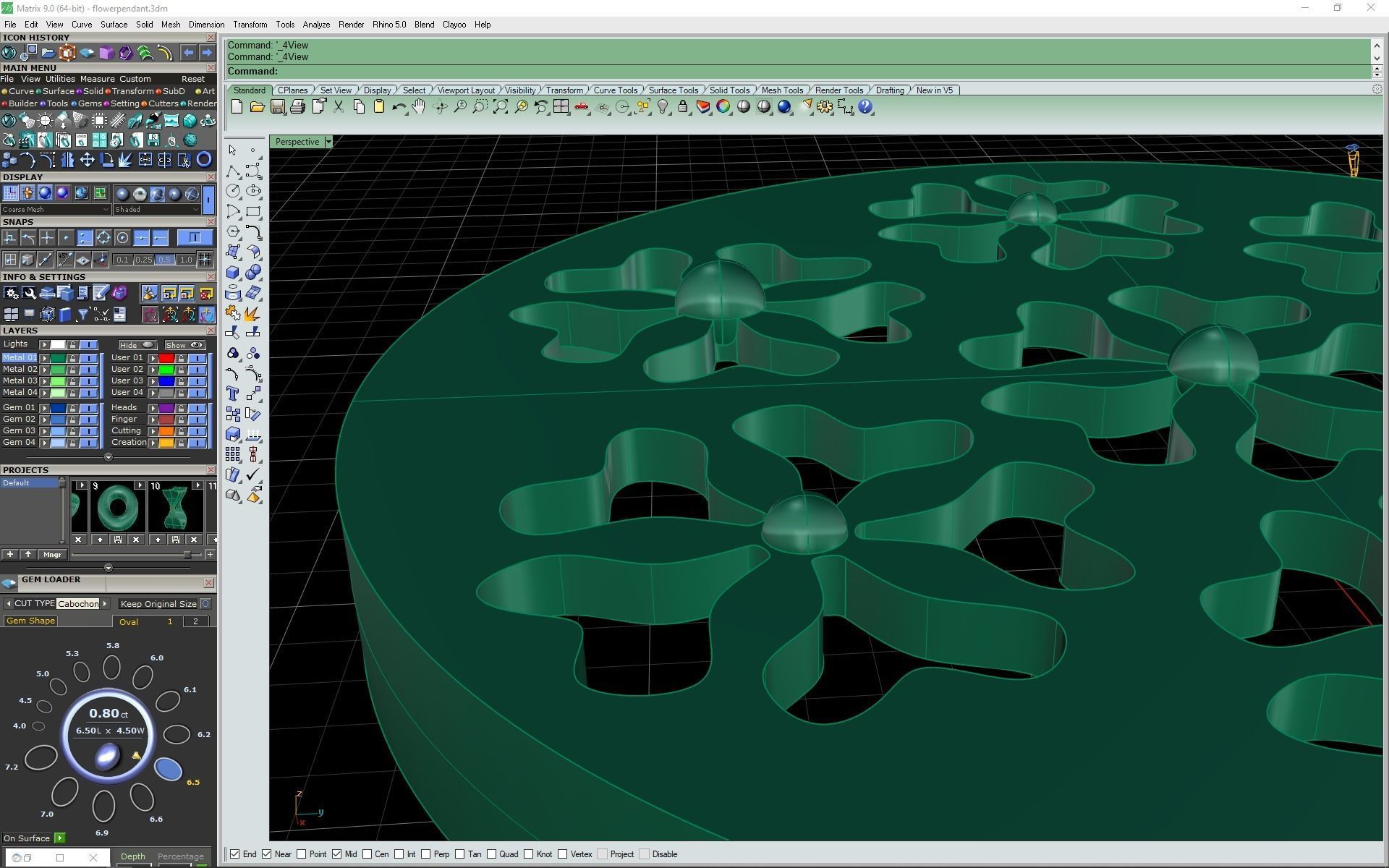
Task: Click the Cut scissors icon
Action: [x=338, y=107]
